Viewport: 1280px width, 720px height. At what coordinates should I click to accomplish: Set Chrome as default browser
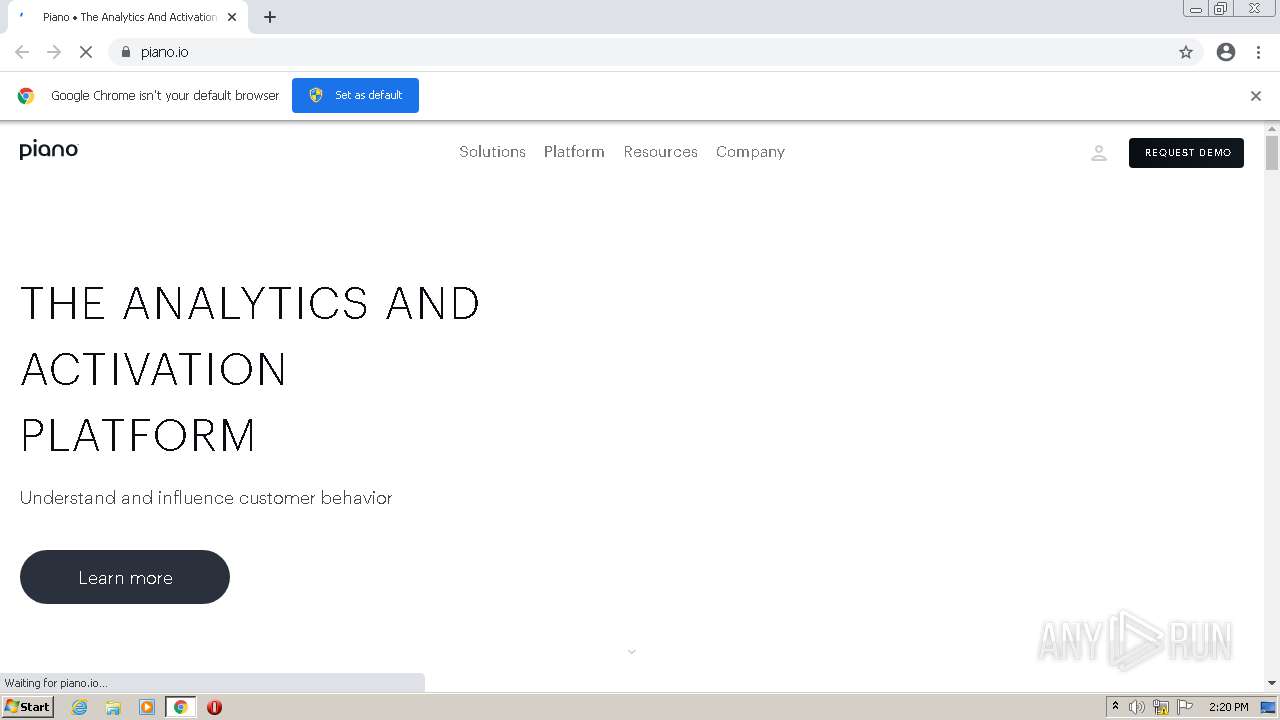coord(355,95)
